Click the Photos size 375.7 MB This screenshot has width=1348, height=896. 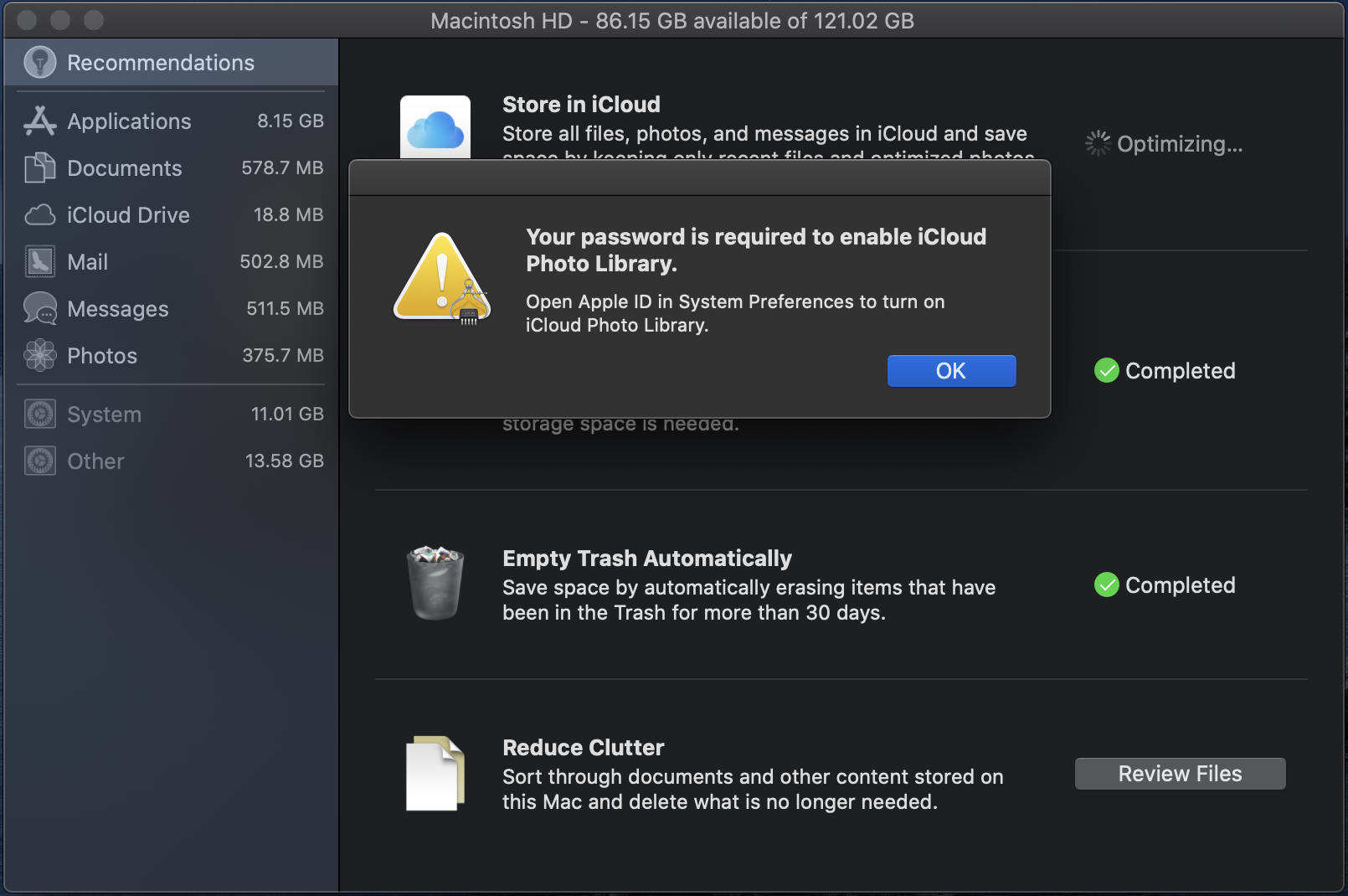pos(283,356)
